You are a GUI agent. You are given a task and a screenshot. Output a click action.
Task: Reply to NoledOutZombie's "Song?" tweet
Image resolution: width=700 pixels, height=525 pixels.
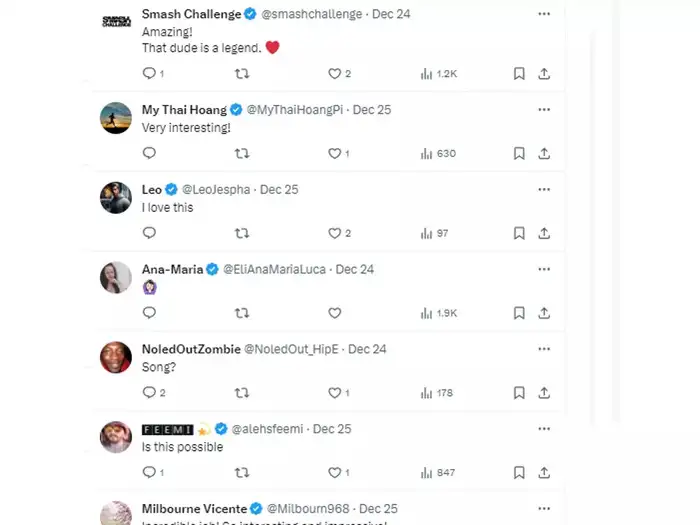(149, 393)
